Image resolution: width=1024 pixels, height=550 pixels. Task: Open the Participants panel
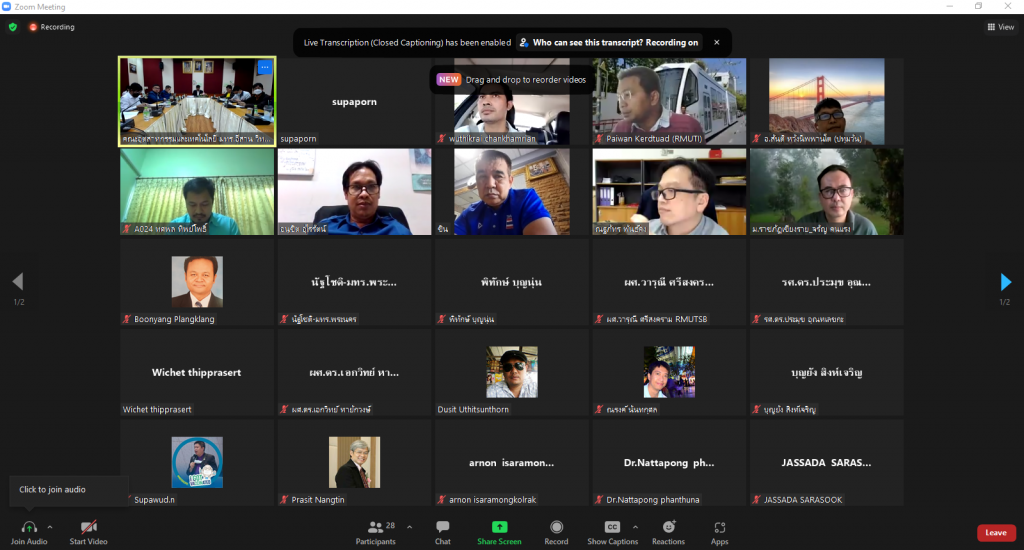pyautogui.click(x=375, y=527)
